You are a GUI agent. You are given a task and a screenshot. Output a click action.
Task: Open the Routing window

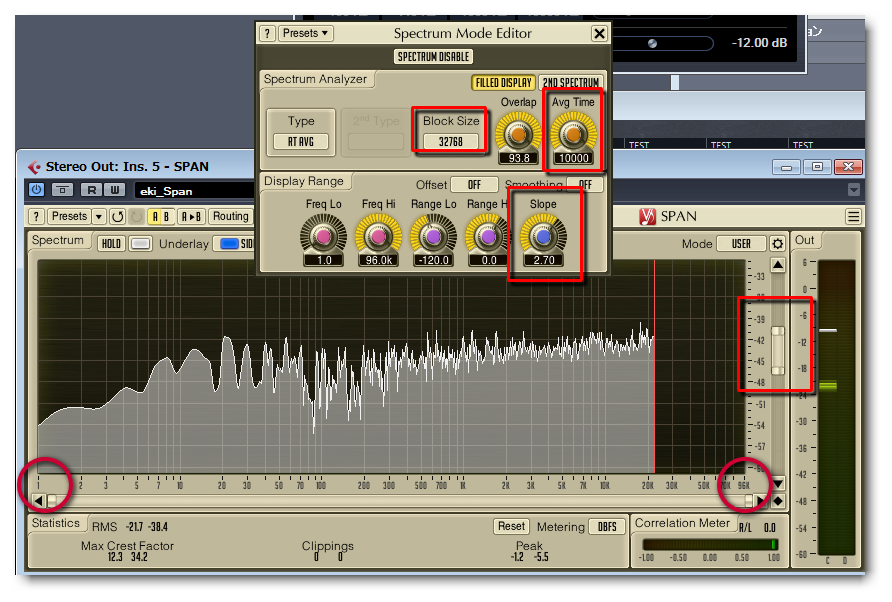tap(230, 216)
